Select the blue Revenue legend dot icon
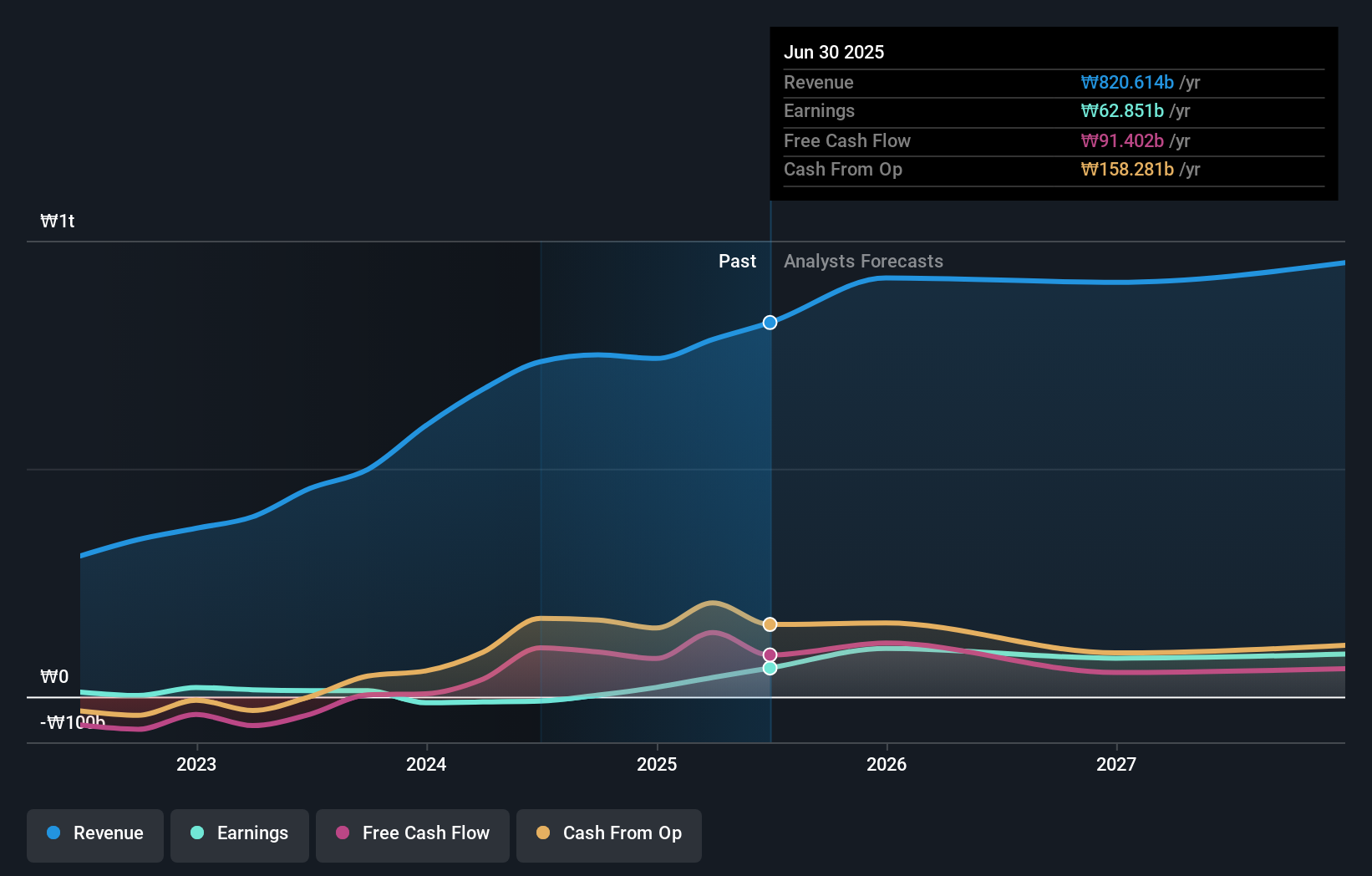The height and width of the screenshot is (876, 1372). pyautogui.click(x=53, y=833)
